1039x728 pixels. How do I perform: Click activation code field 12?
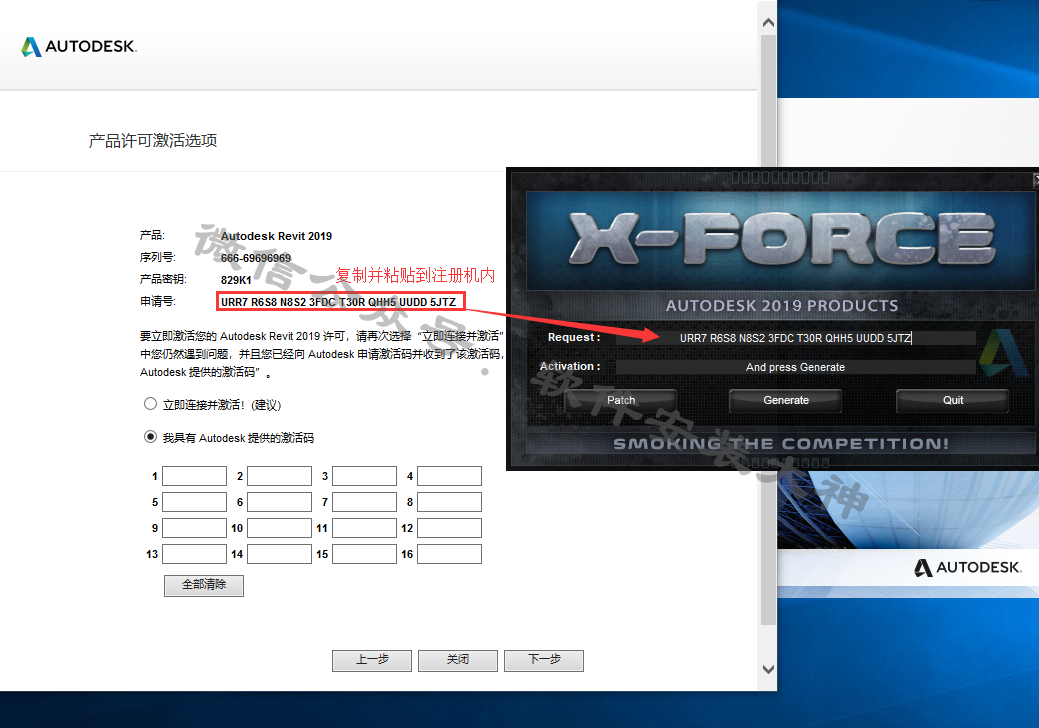point(449,528)
